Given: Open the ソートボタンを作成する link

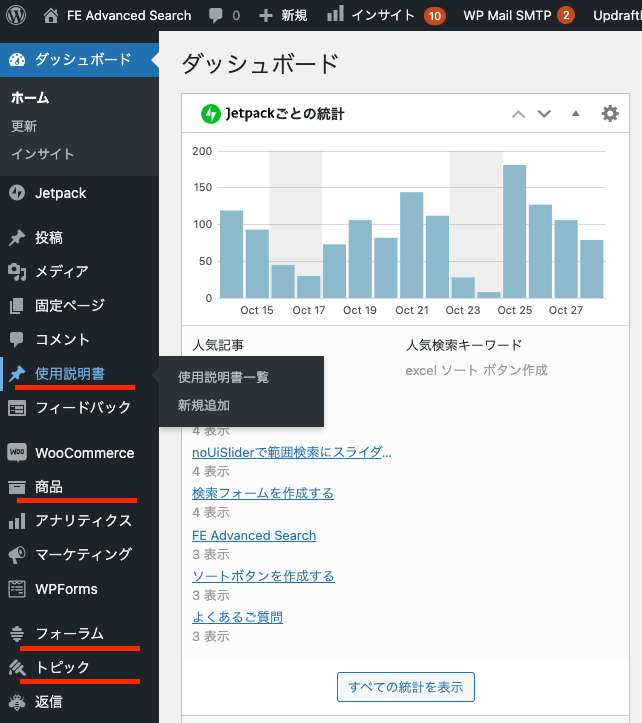Looking at the screenshot, I should (x=263, y=576).
